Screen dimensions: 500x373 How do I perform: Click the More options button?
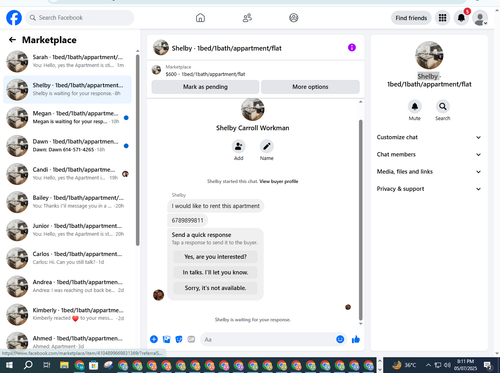coord(310,87)
